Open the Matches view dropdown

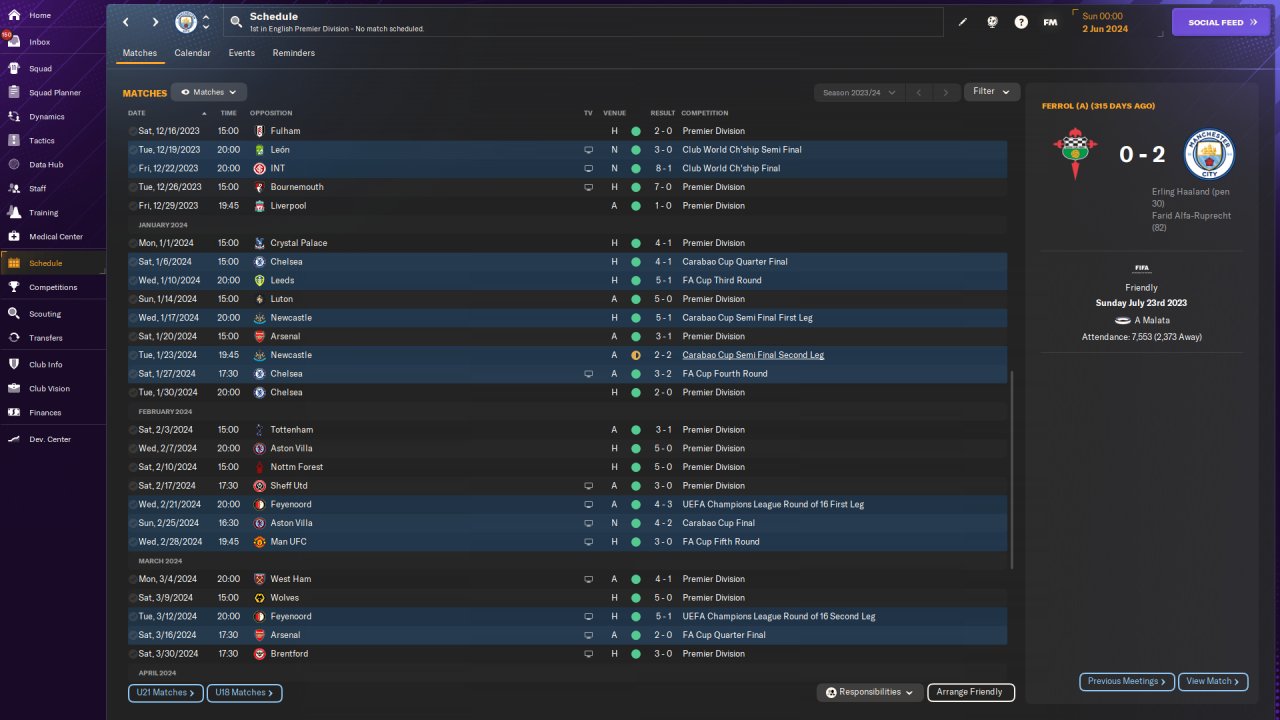209,92
